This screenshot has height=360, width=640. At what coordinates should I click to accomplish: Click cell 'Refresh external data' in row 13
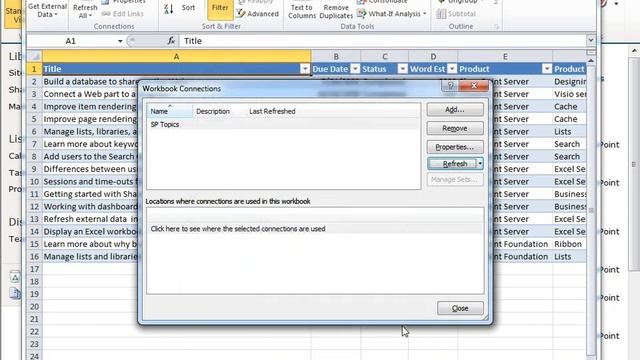(91, 219)
